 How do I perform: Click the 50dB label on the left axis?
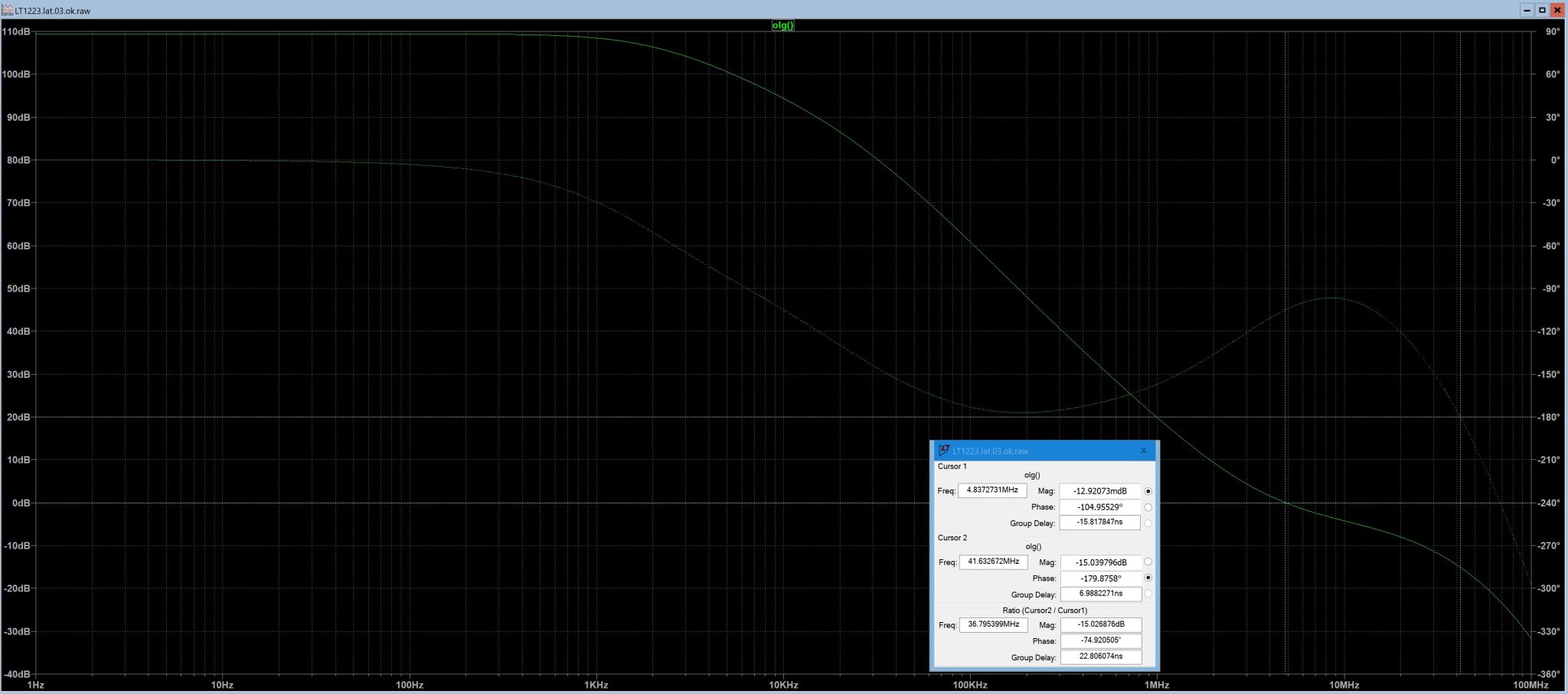pos(18,289)
